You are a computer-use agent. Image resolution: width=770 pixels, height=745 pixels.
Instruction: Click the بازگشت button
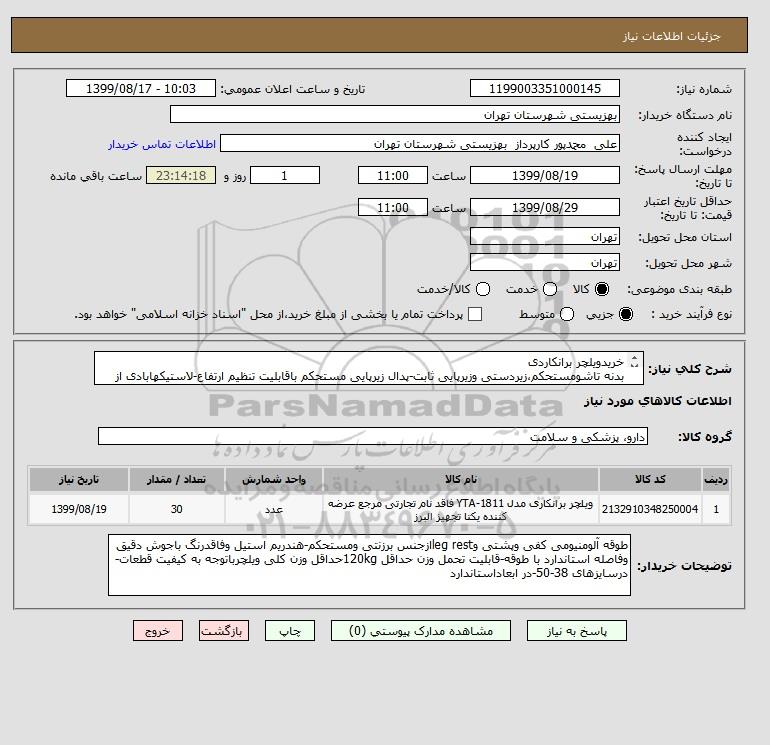tap(224, 631)
